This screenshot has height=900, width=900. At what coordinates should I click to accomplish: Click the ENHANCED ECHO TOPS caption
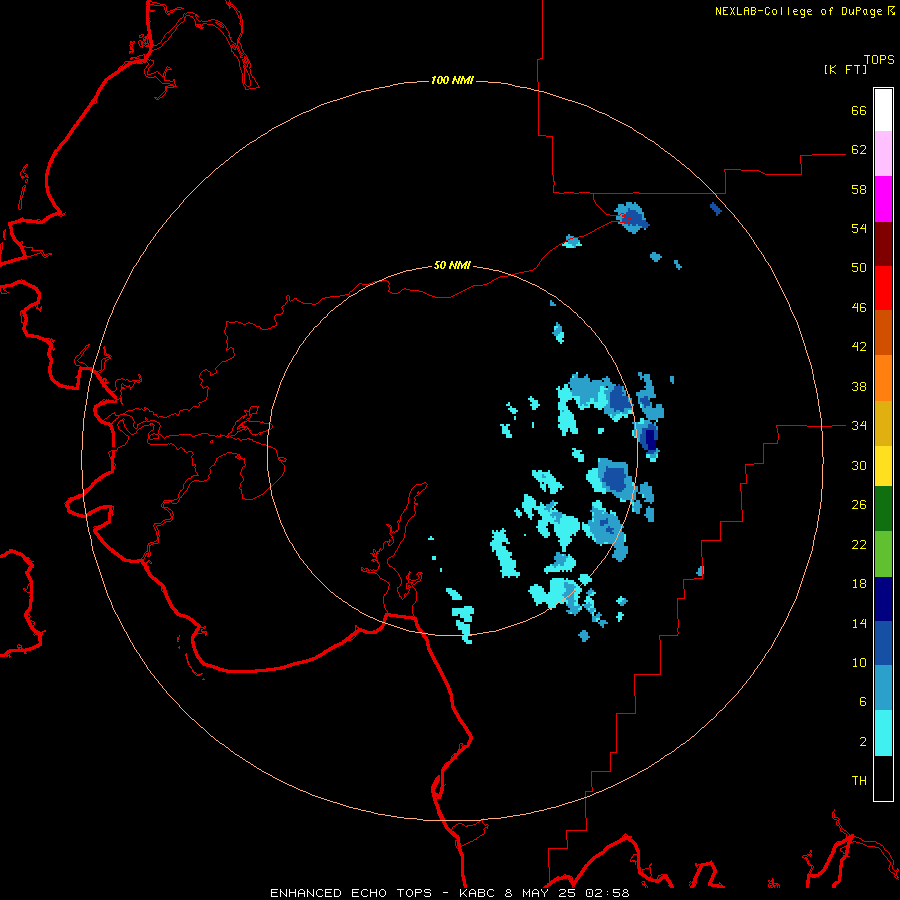point(351,893)
